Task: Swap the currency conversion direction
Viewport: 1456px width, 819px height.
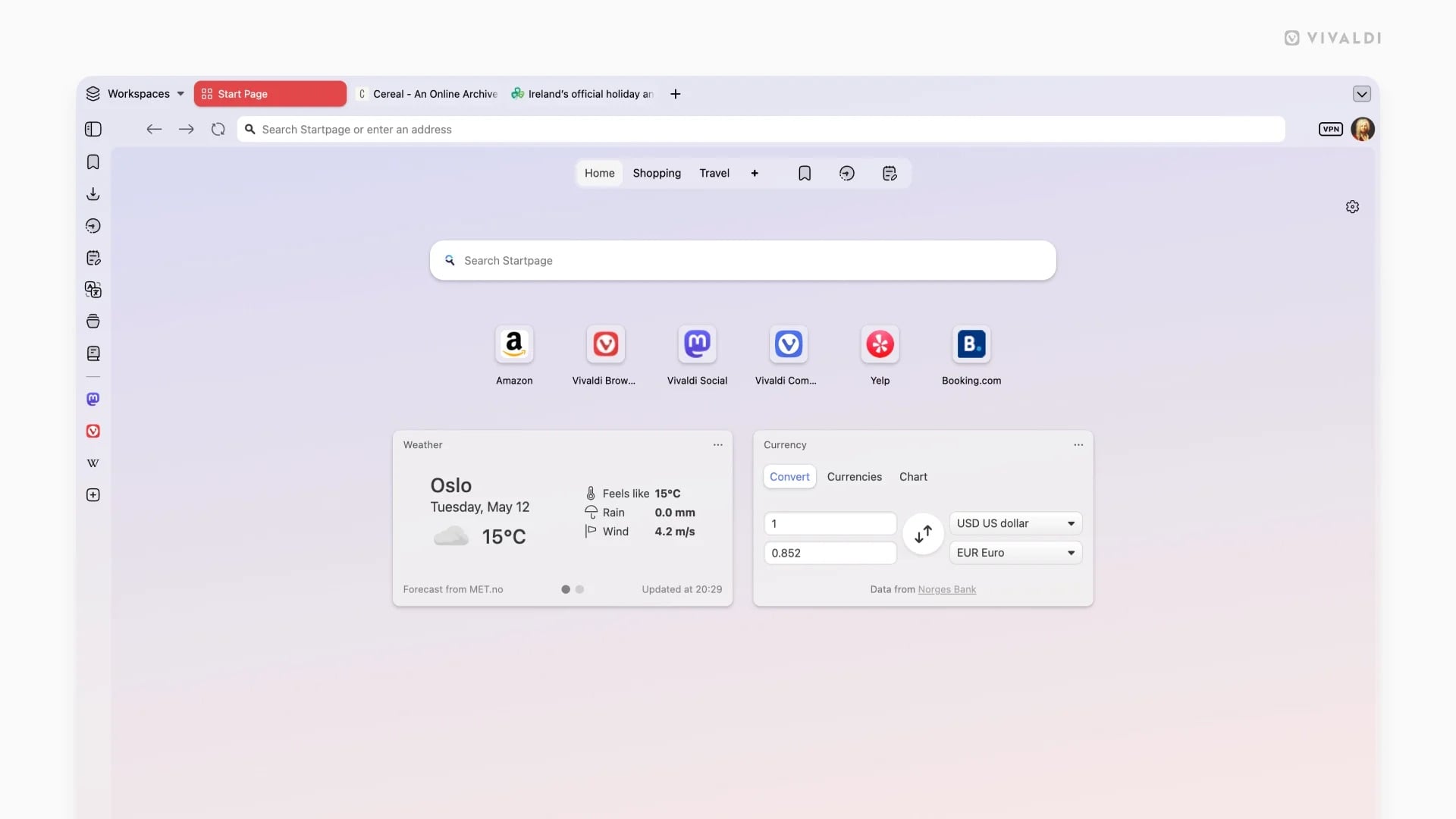Action: [923, 535]
